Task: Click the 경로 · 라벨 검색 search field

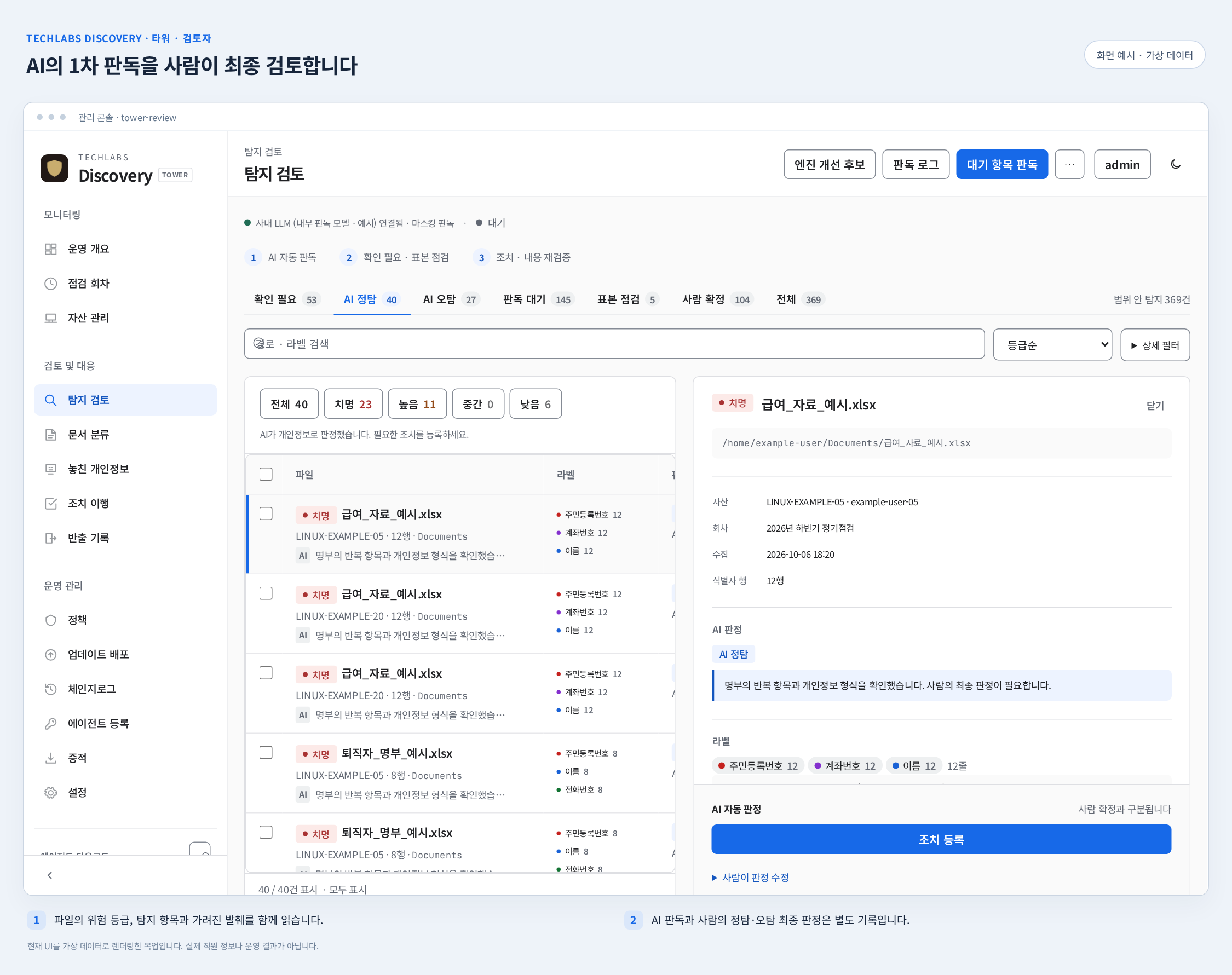Action: coord(614,344)
